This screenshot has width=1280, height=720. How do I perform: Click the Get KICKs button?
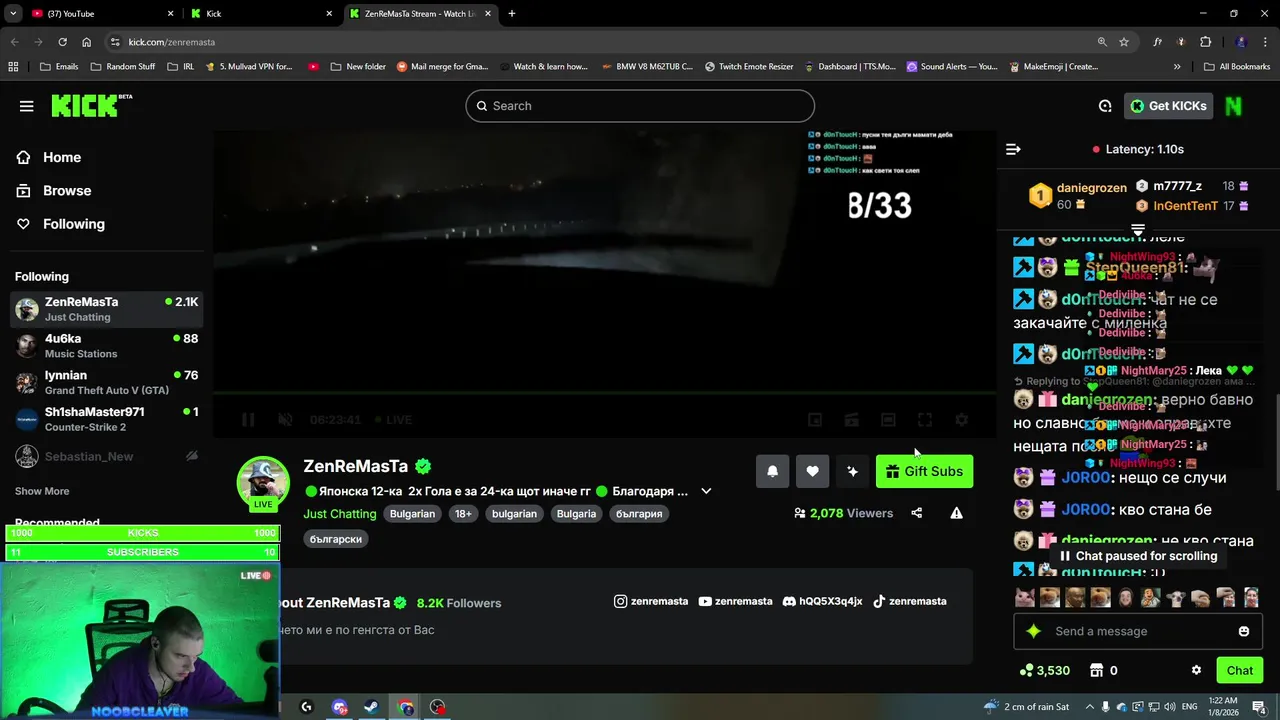coord(1167,106)
